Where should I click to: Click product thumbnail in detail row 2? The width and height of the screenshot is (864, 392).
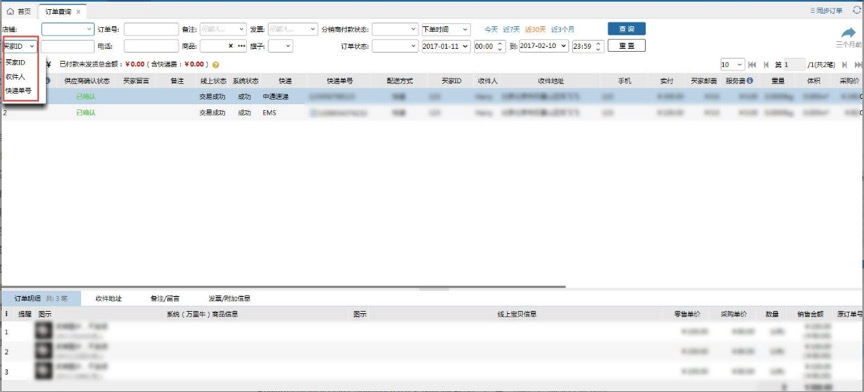(x=43, y=351)
